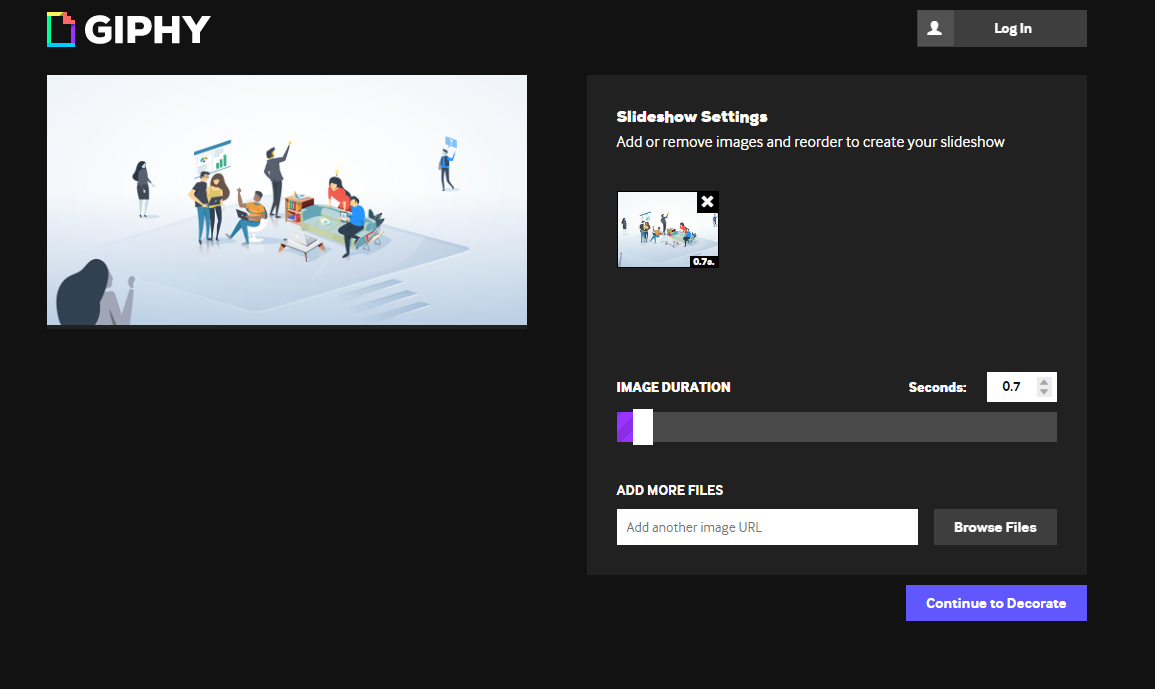Select the slideshow image thumbnail

coord(660,232)
